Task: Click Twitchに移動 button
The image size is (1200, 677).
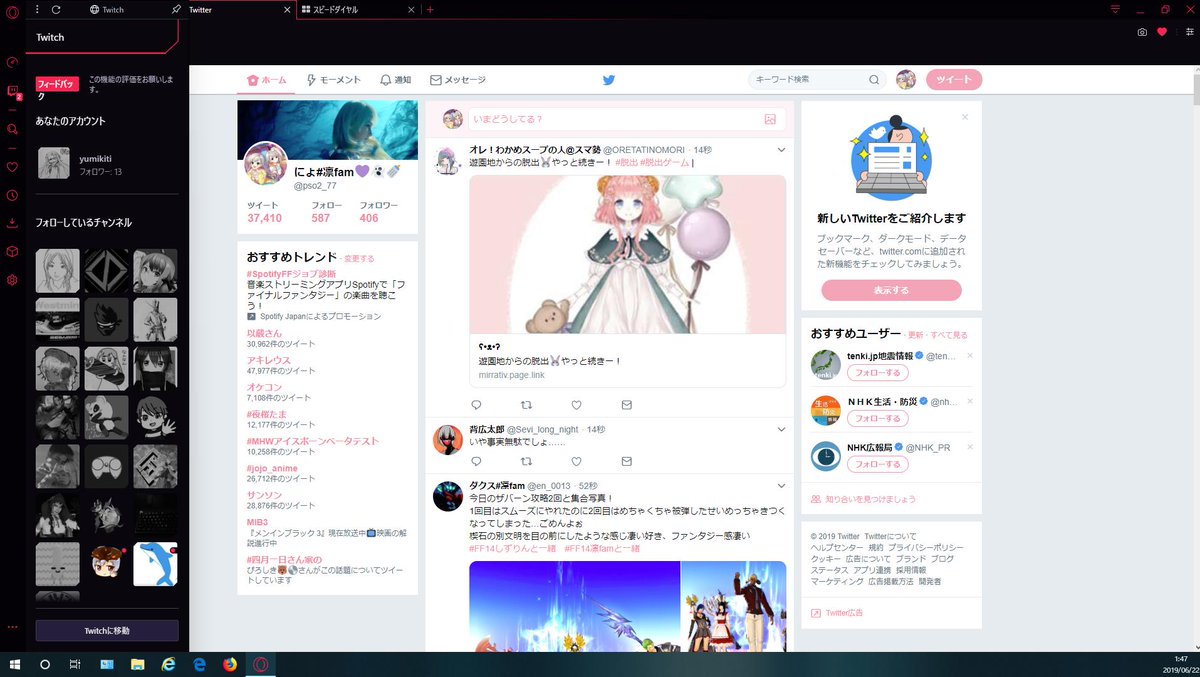Action: coord(107,631)
